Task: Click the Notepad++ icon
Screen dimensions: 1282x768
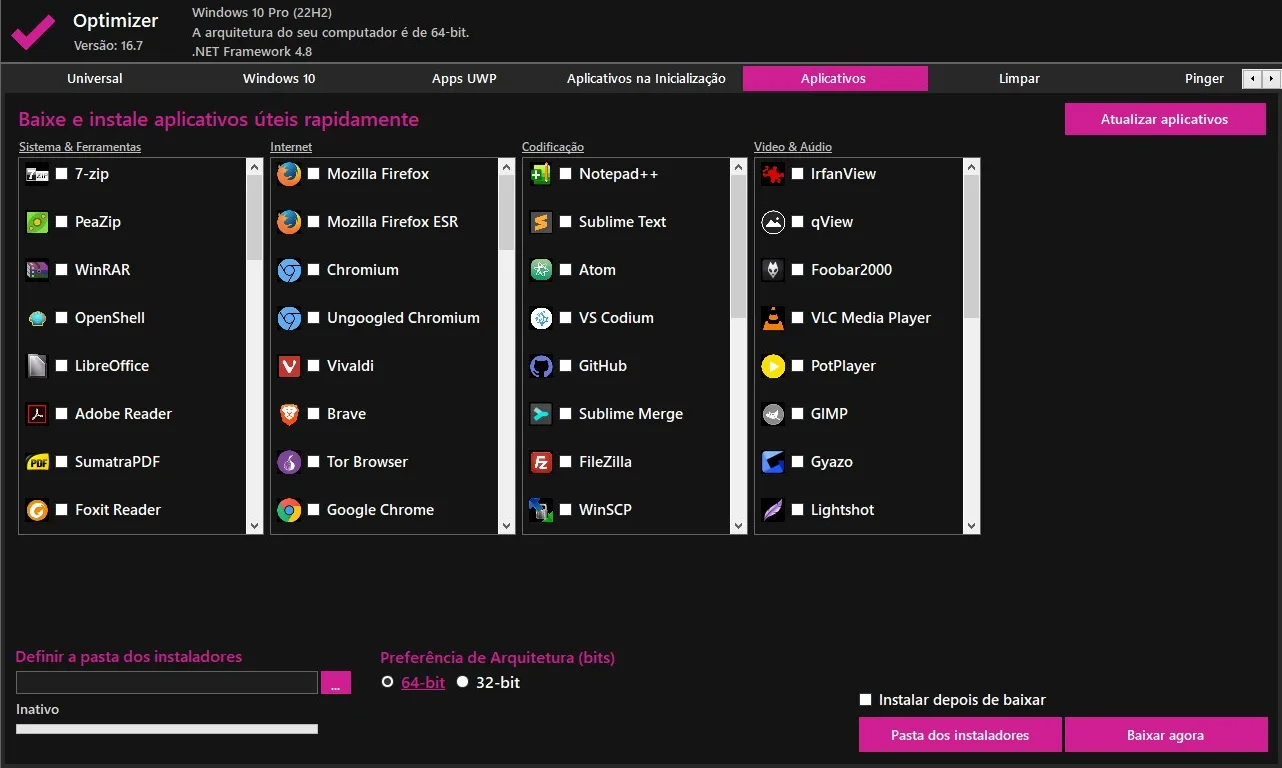Action: coord(541,174)
